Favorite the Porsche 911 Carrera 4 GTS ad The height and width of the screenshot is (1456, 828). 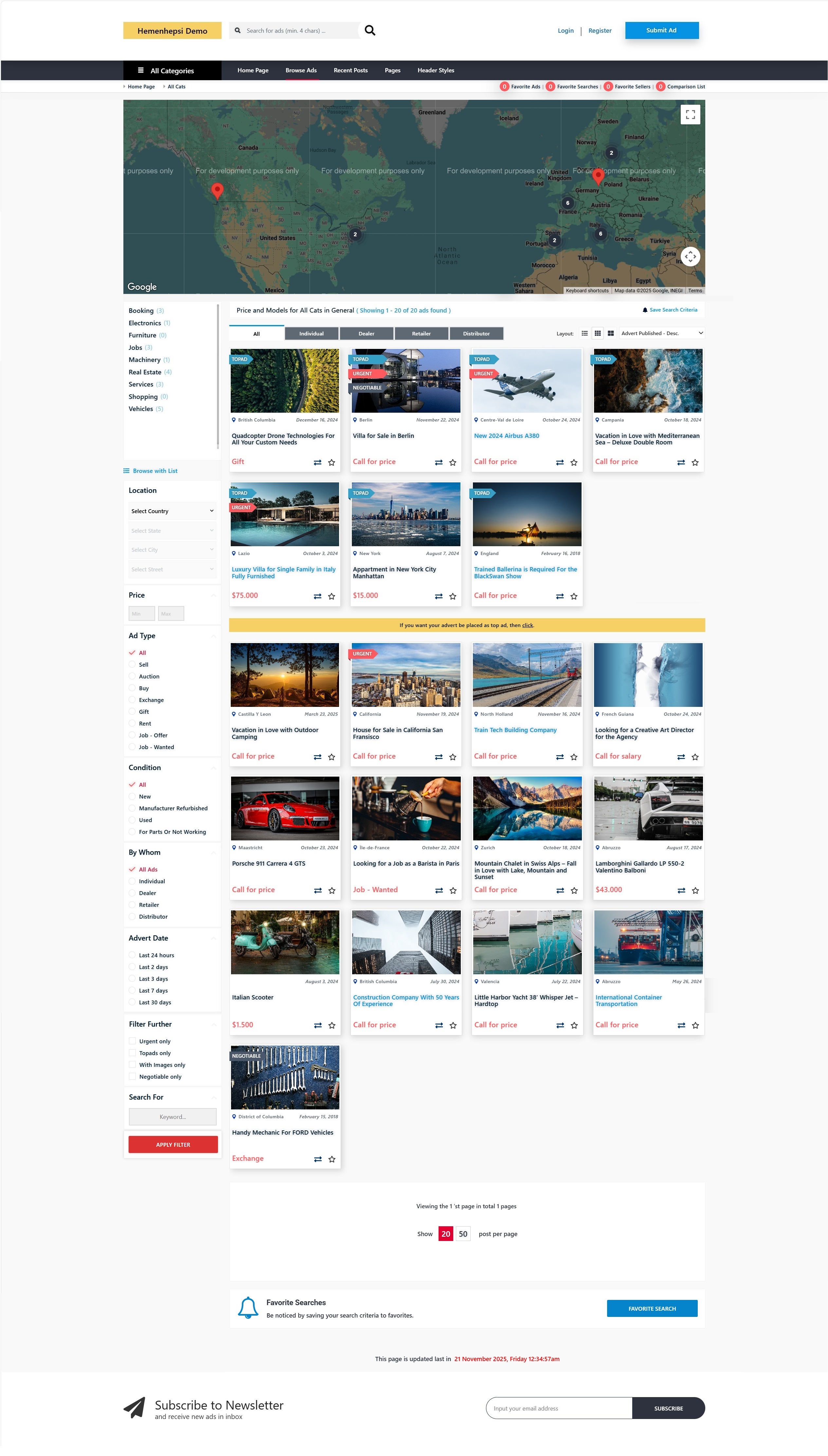[332, 890]
